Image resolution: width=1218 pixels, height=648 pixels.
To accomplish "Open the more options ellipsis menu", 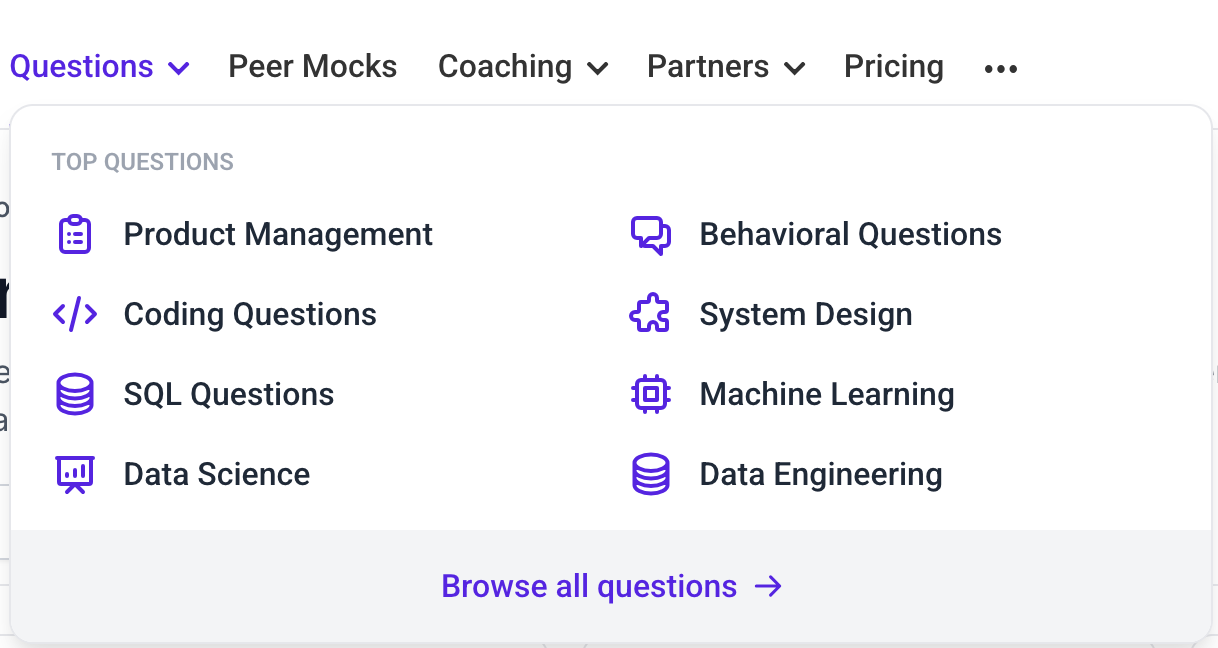I will tap(1000, 68).
